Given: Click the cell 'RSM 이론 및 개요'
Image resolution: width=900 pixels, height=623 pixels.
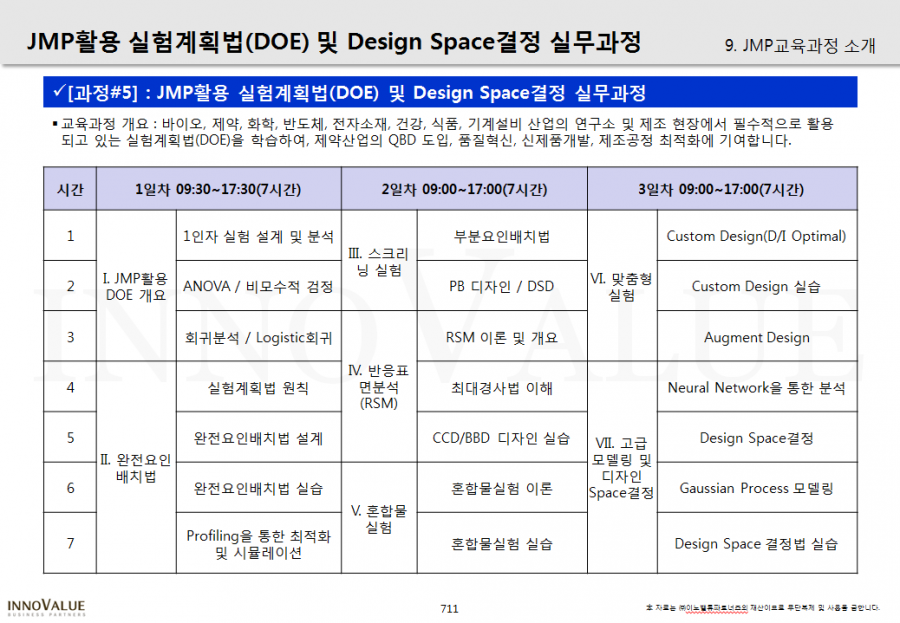Looking at the screenshot, I should point(502,337).
